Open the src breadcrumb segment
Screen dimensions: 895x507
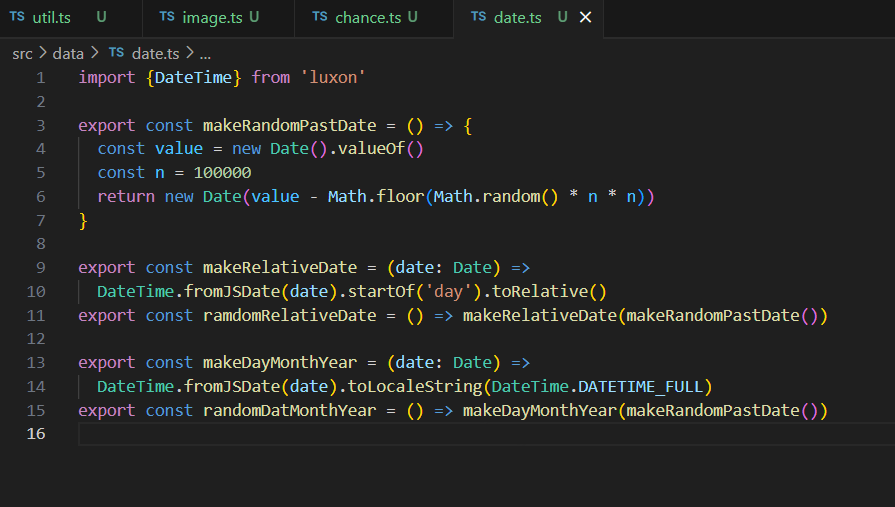pos(22,54)
